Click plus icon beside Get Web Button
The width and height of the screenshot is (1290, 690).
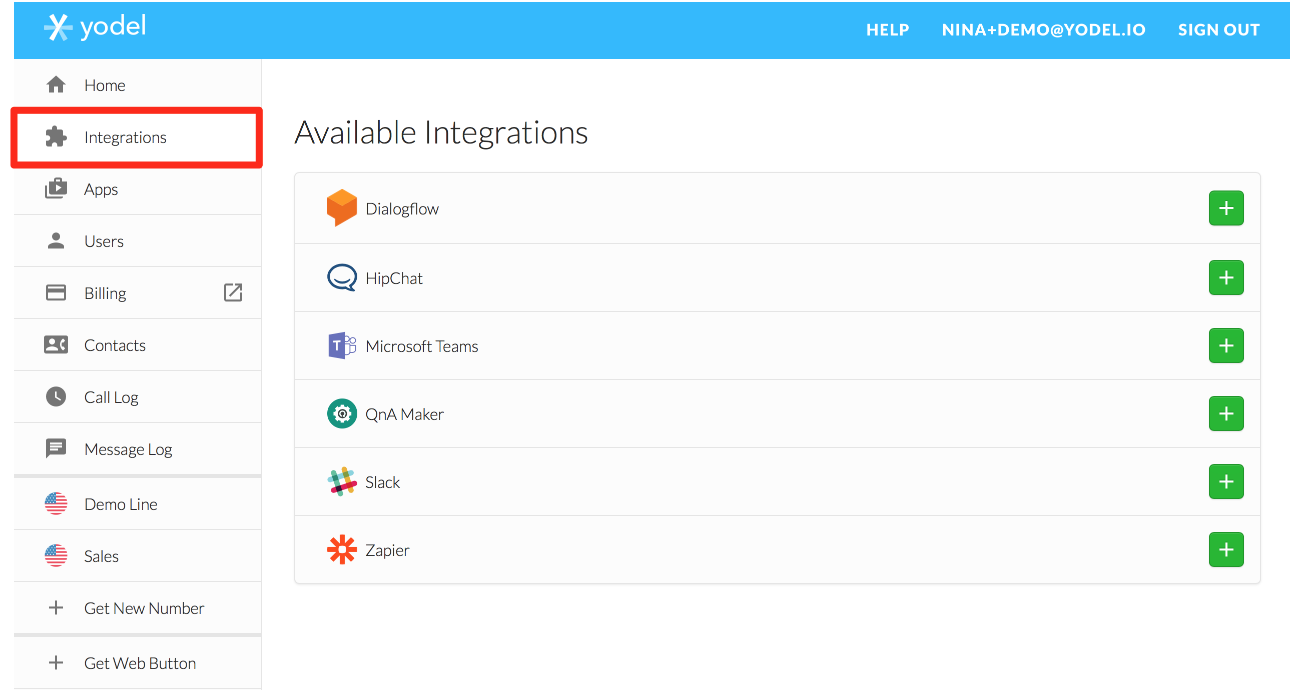[x=56, y=663]
